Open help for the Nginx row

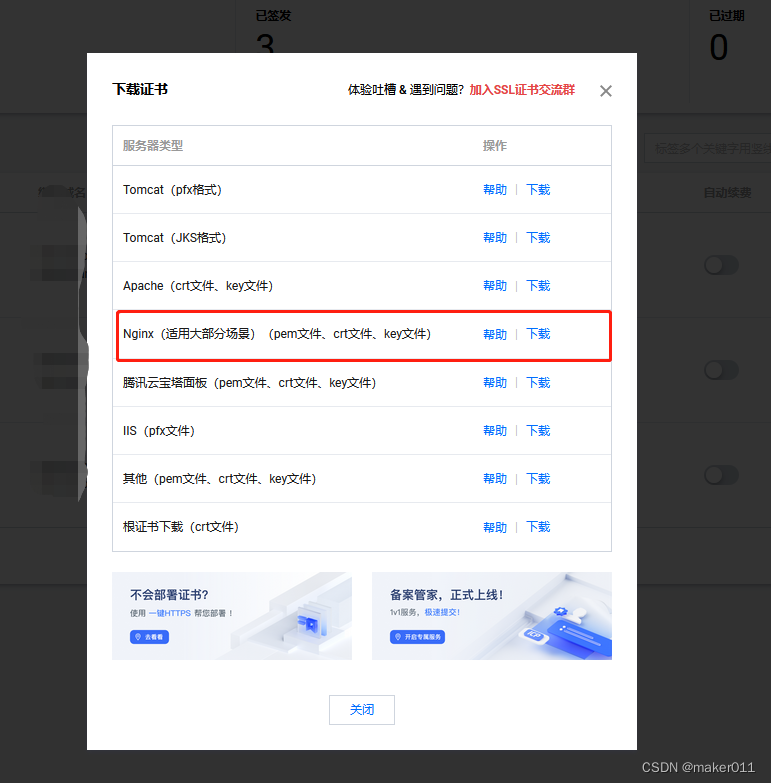[x=495, y=334]
